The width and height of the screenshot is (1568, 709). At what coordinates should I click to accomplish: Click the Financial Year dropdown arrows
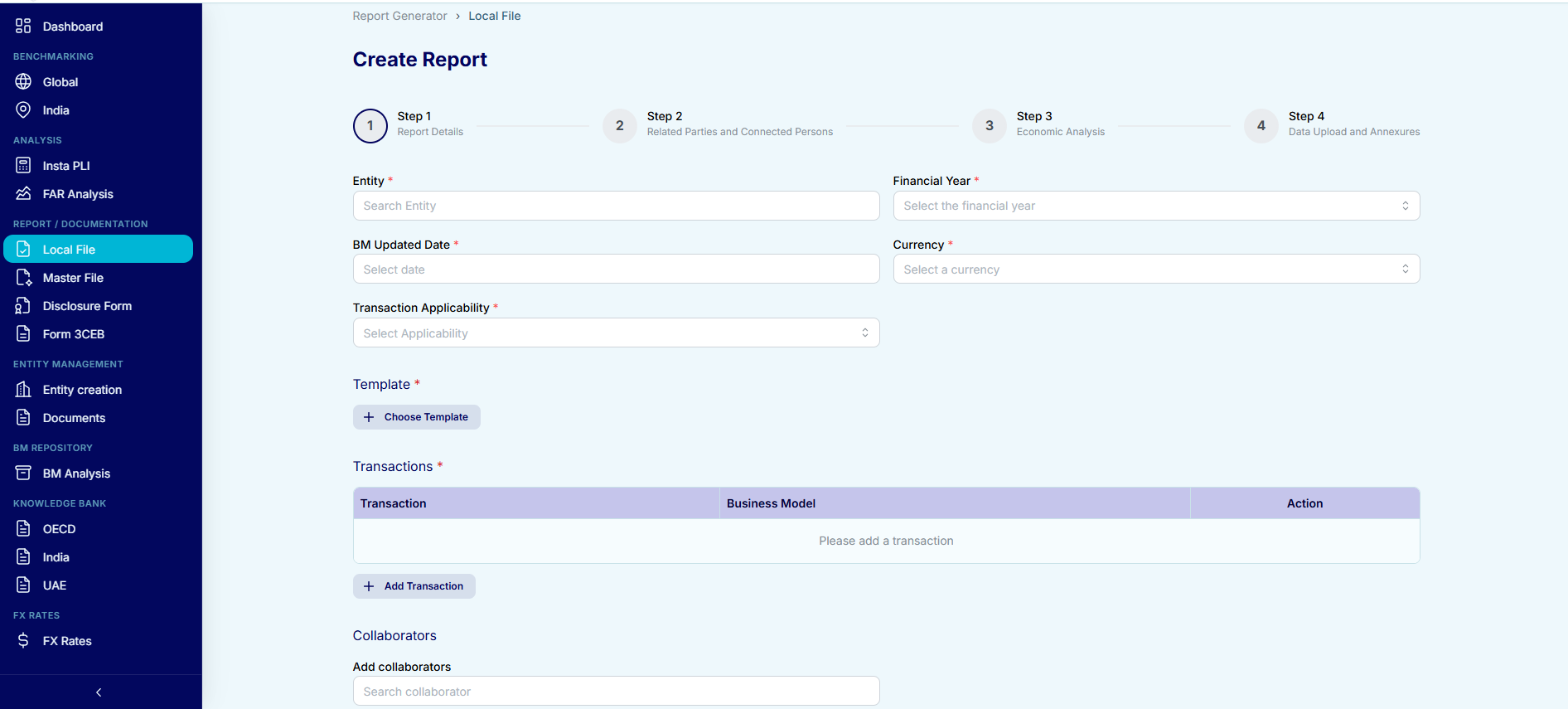coord(1406,206)
